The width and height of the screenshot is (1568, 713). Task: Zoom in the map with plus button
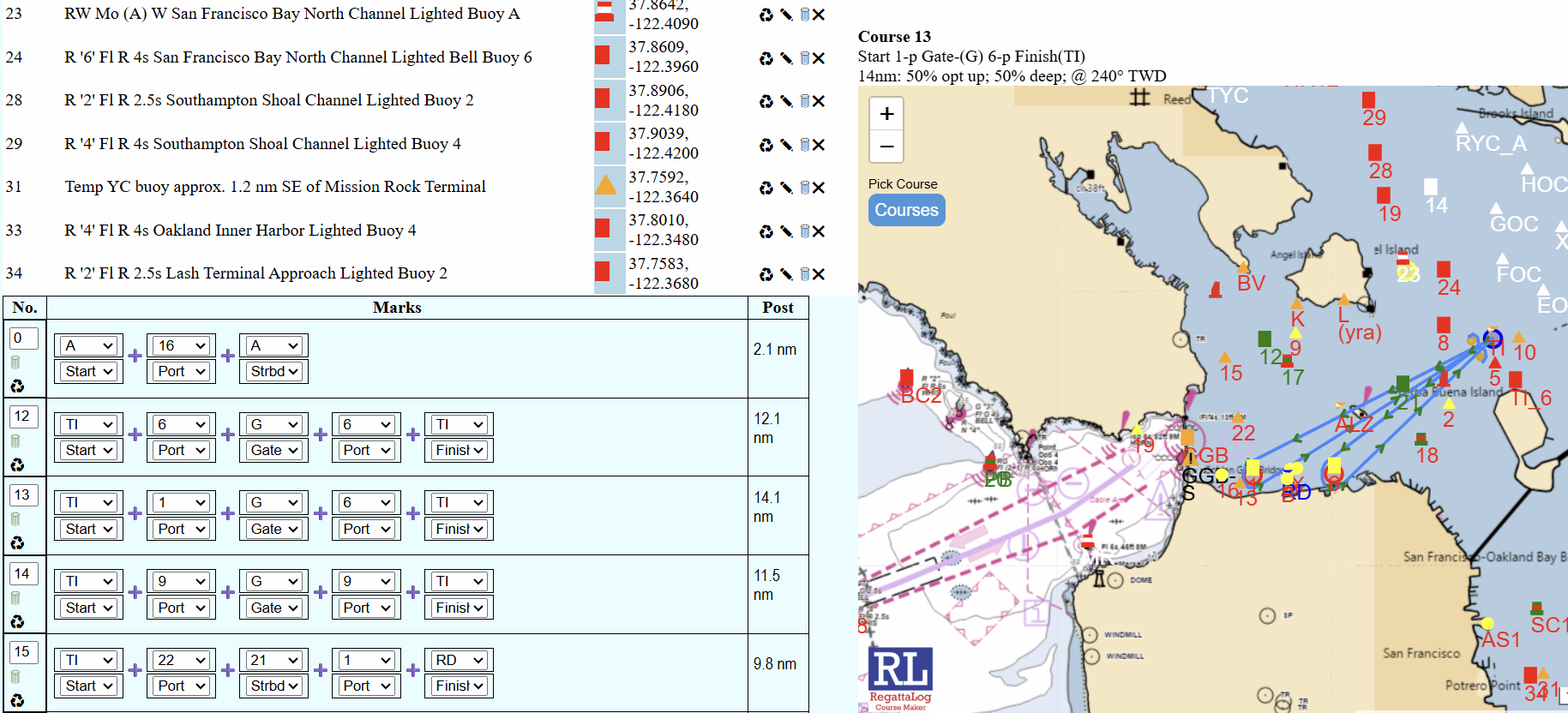[x=886, y=113]
